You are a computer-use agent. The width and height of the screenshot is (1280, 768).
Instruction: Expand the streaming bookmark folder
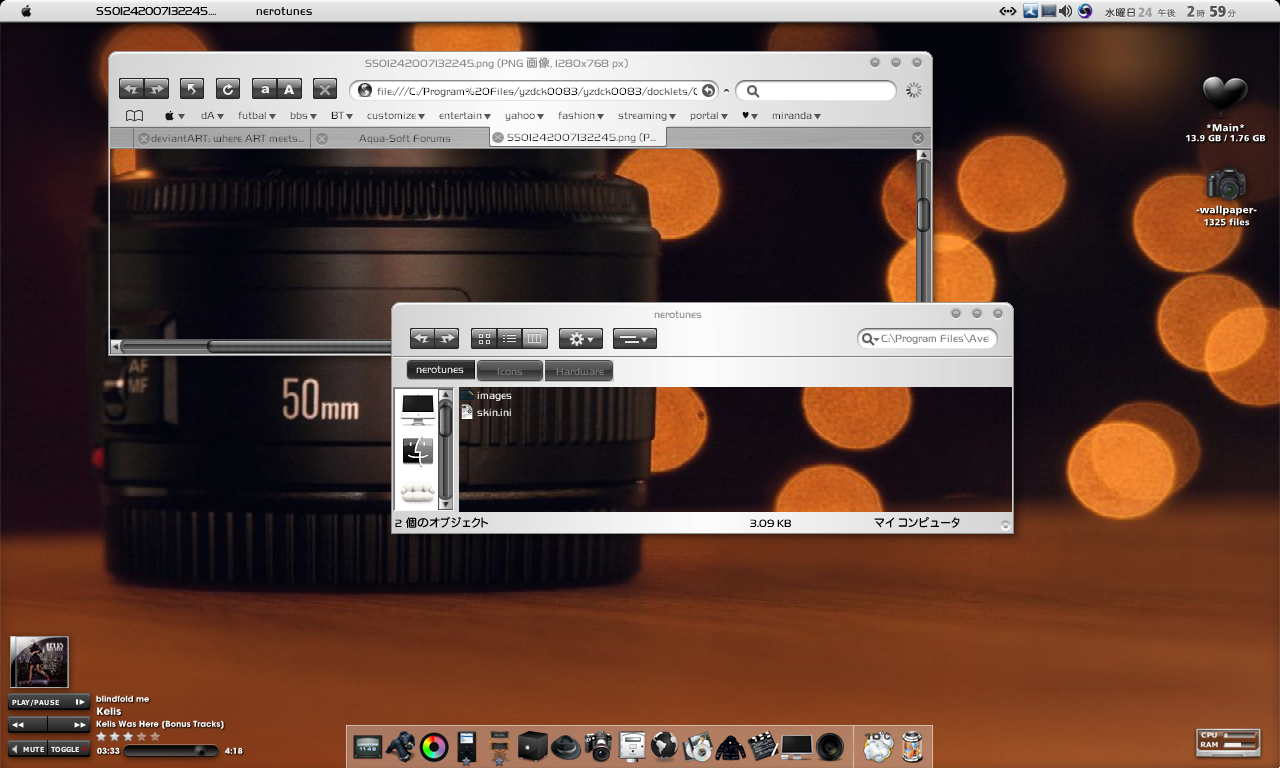pyautogui.click(x=647, y=116)
